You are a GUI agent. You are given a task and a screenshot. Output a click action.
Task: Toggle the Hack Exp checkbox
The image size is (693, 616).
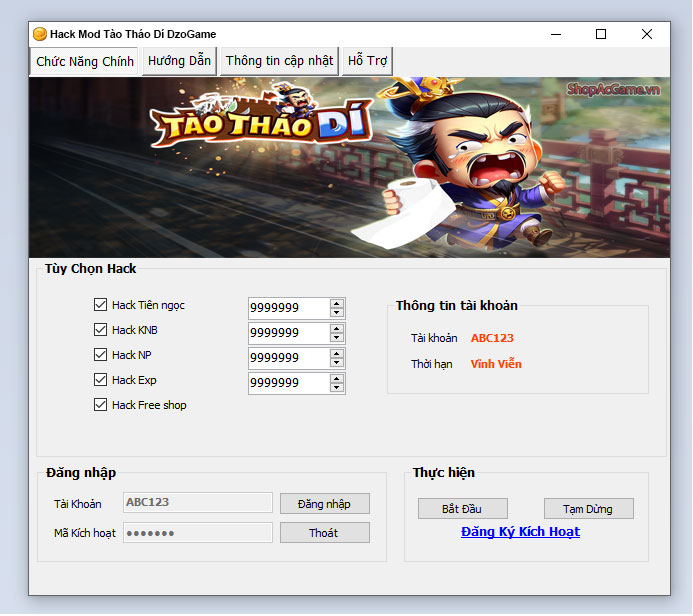point(100,380)
